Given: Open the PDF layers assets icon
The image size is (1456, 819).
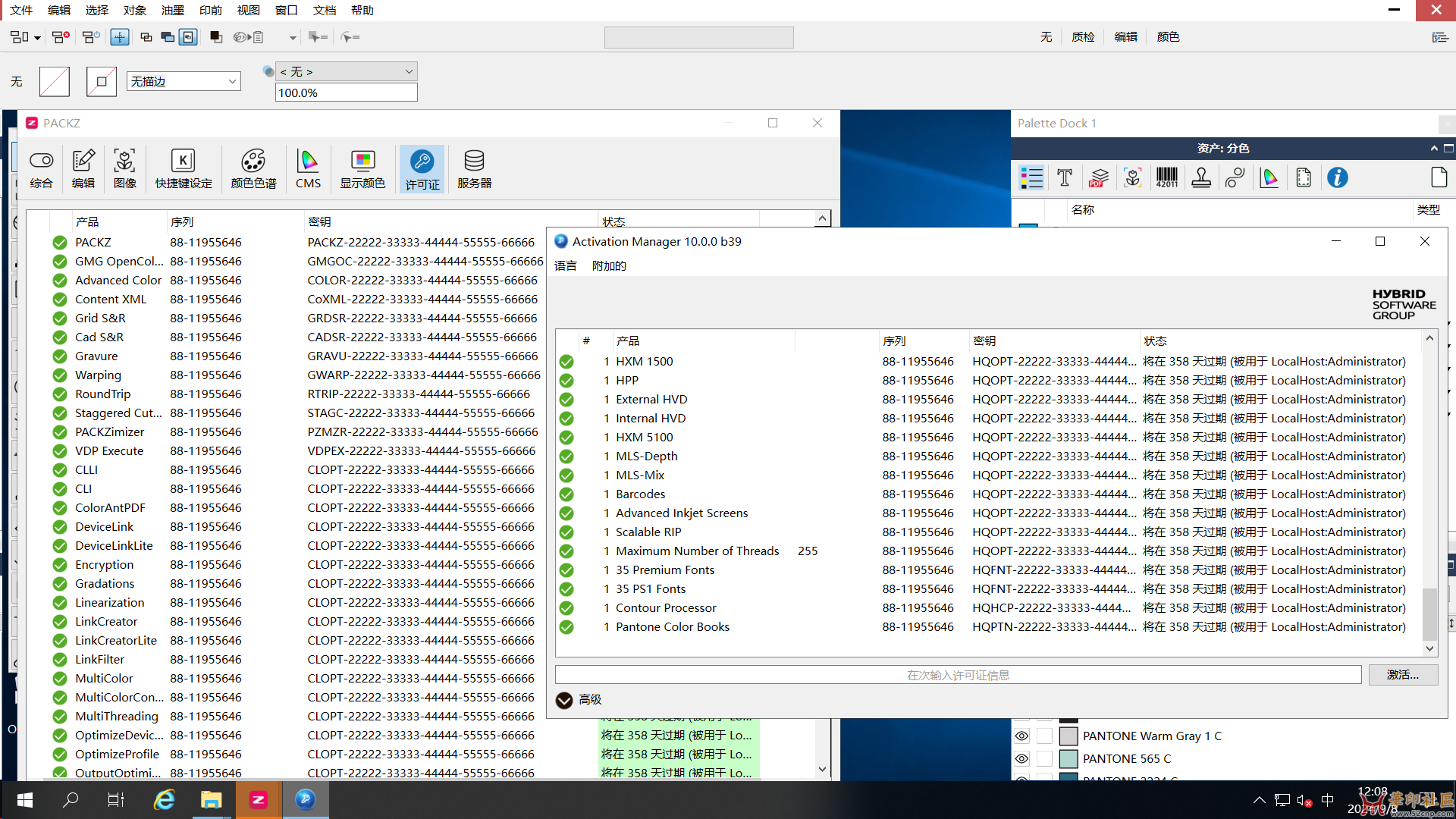Looking at the screenshot, I should [1099, 178].
